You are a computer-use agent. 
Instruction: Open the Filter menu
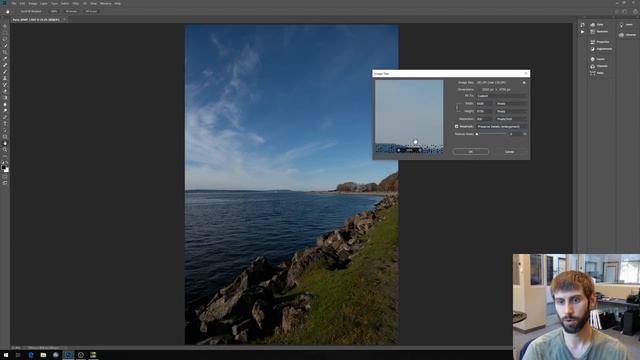(x=76, y=3)
